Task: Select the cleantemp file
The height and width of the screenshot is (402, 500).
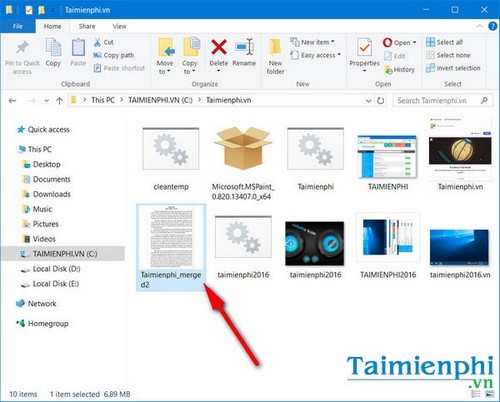Action: click(x=171, y=159)
